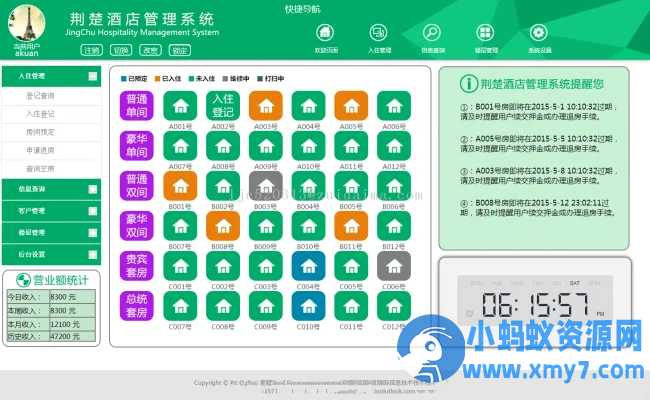This screenshot has width=650, height=400.
Task: Expand the 信息查询 menu section
Action: (x=93, y=189)
